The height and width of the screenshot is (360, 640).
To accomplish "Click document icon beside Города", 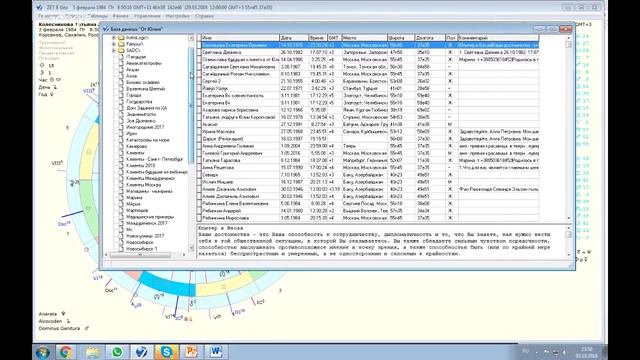I will (x=121, y=95).
